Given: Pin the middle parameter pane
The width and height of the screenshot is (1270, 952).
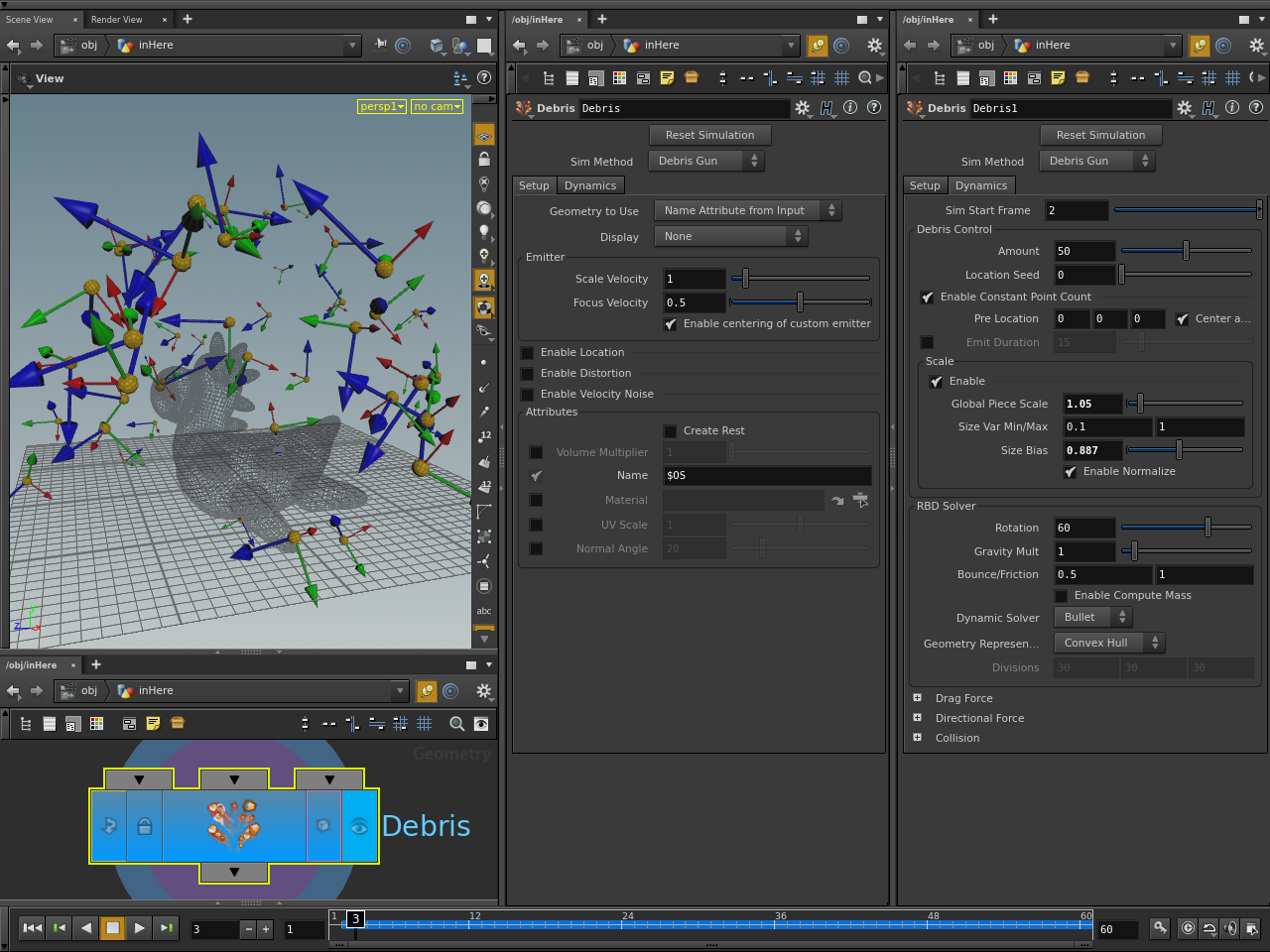Looking at the screenshot, I should [x=818, y=45].
